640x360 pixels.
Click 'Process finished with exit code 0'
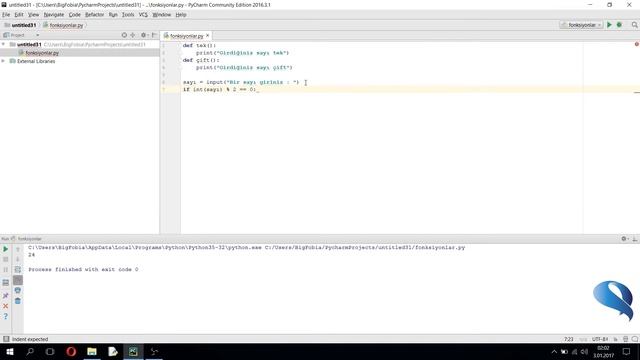[x=83, y=269]
